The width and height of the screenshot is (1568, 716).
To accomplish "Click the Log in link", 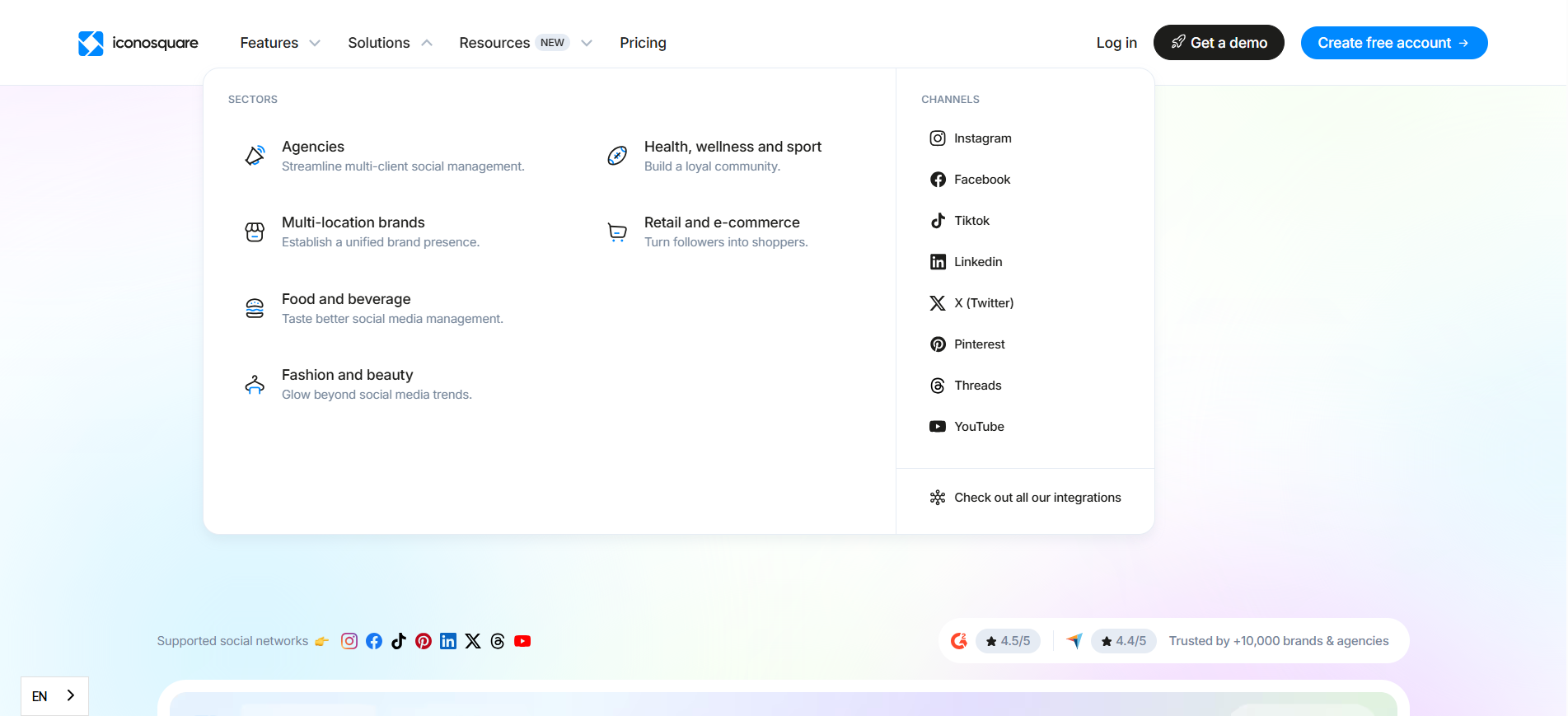I will 1116,43.
